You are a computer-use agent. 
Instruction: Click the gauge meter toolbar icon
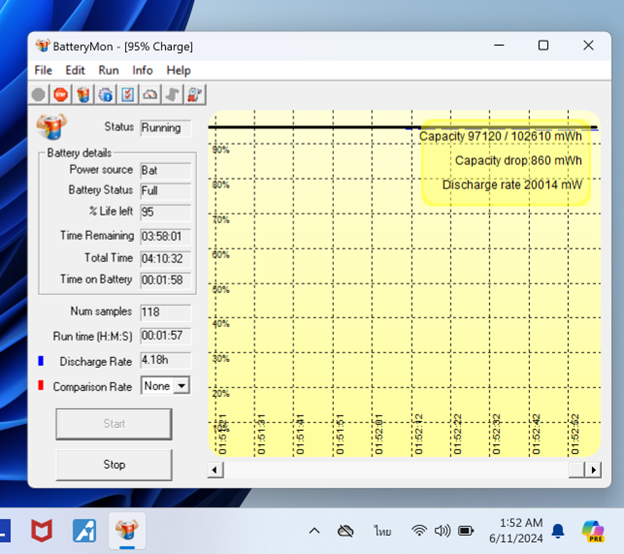150,95
